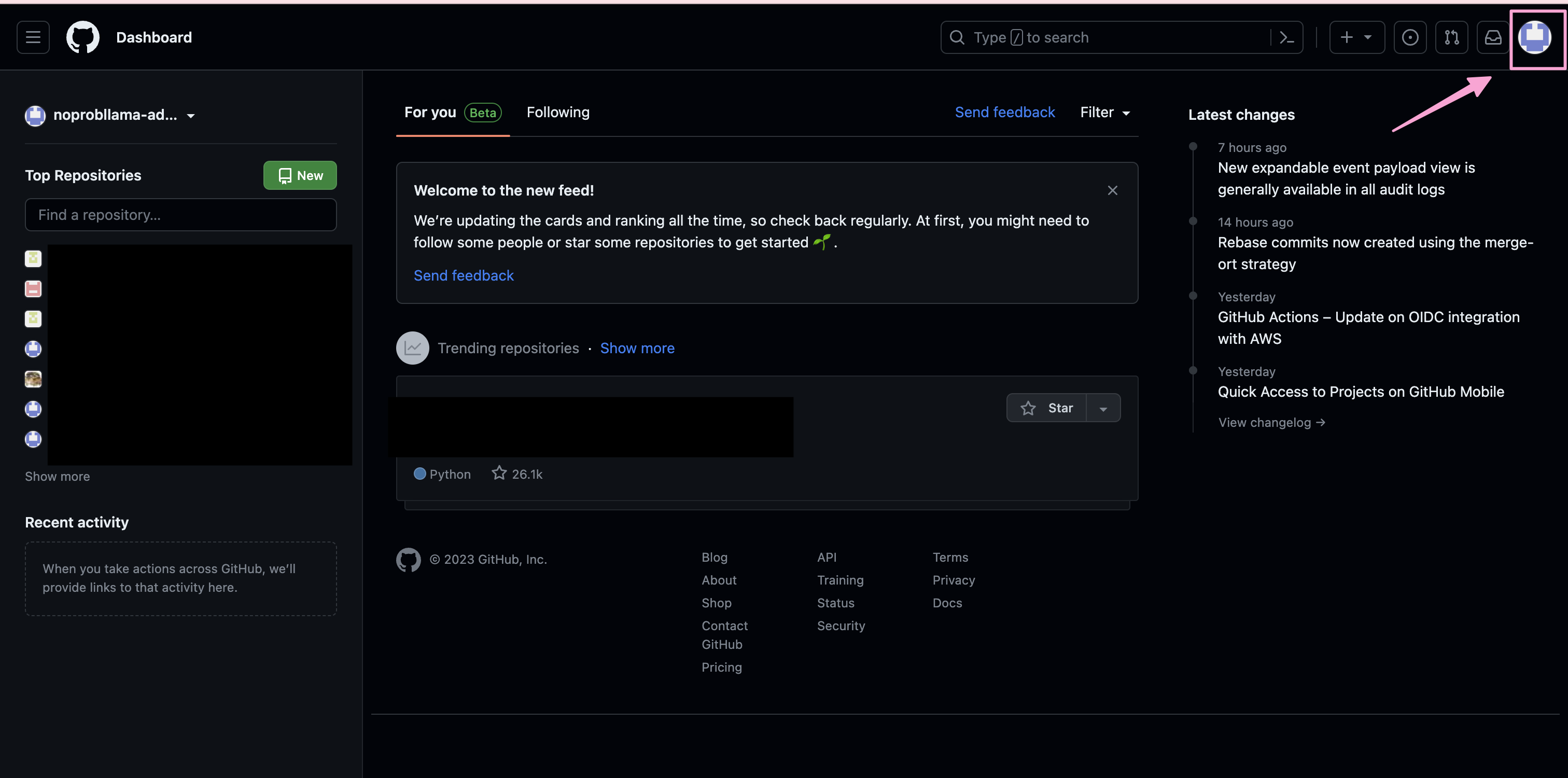Open the Shop footer link
This screenshot has width=1568, height=778.
tap(716, 603)
